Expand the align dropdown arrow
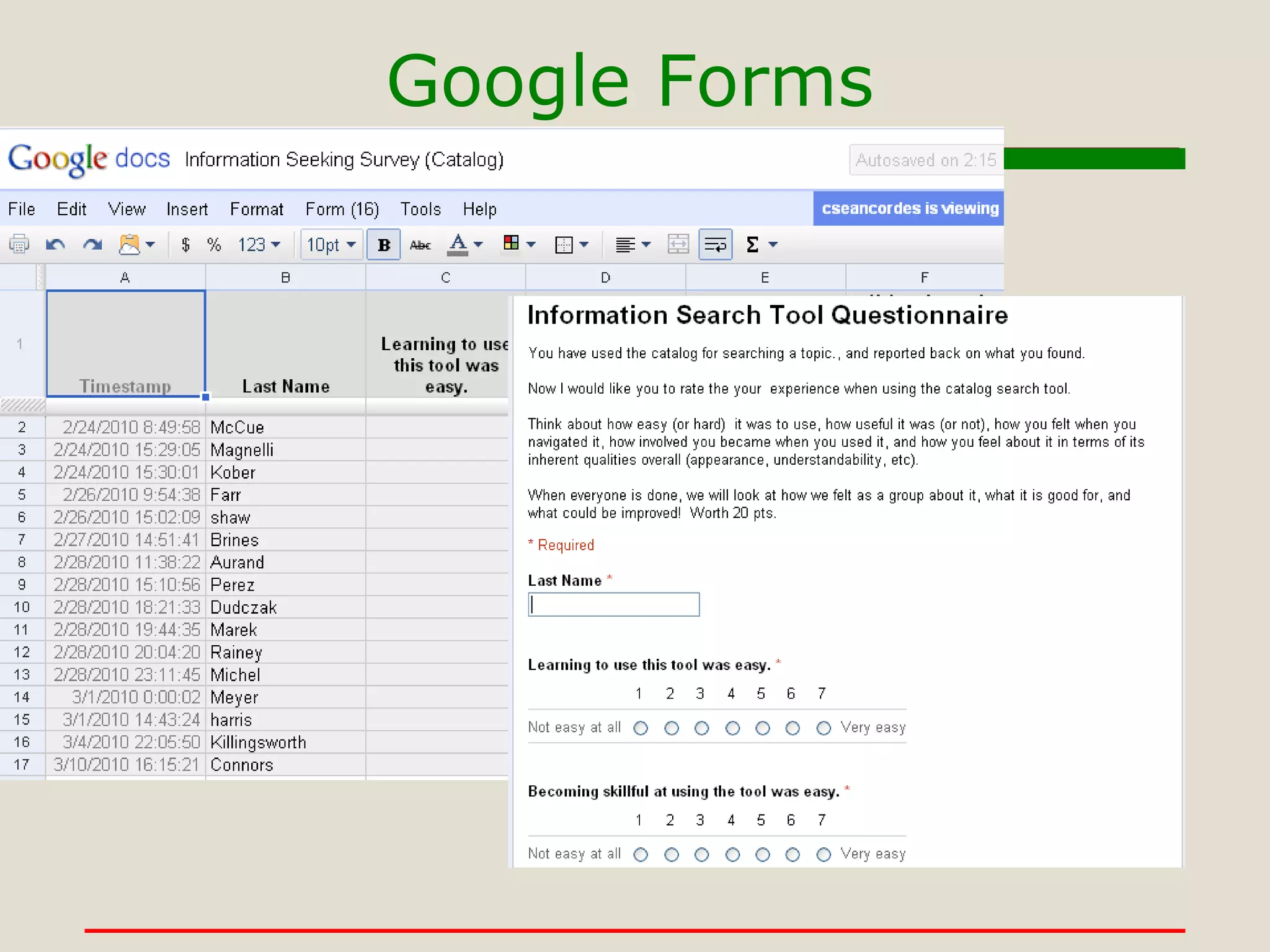The width and height of the screenshot is (1270, 952). [646, 245]
